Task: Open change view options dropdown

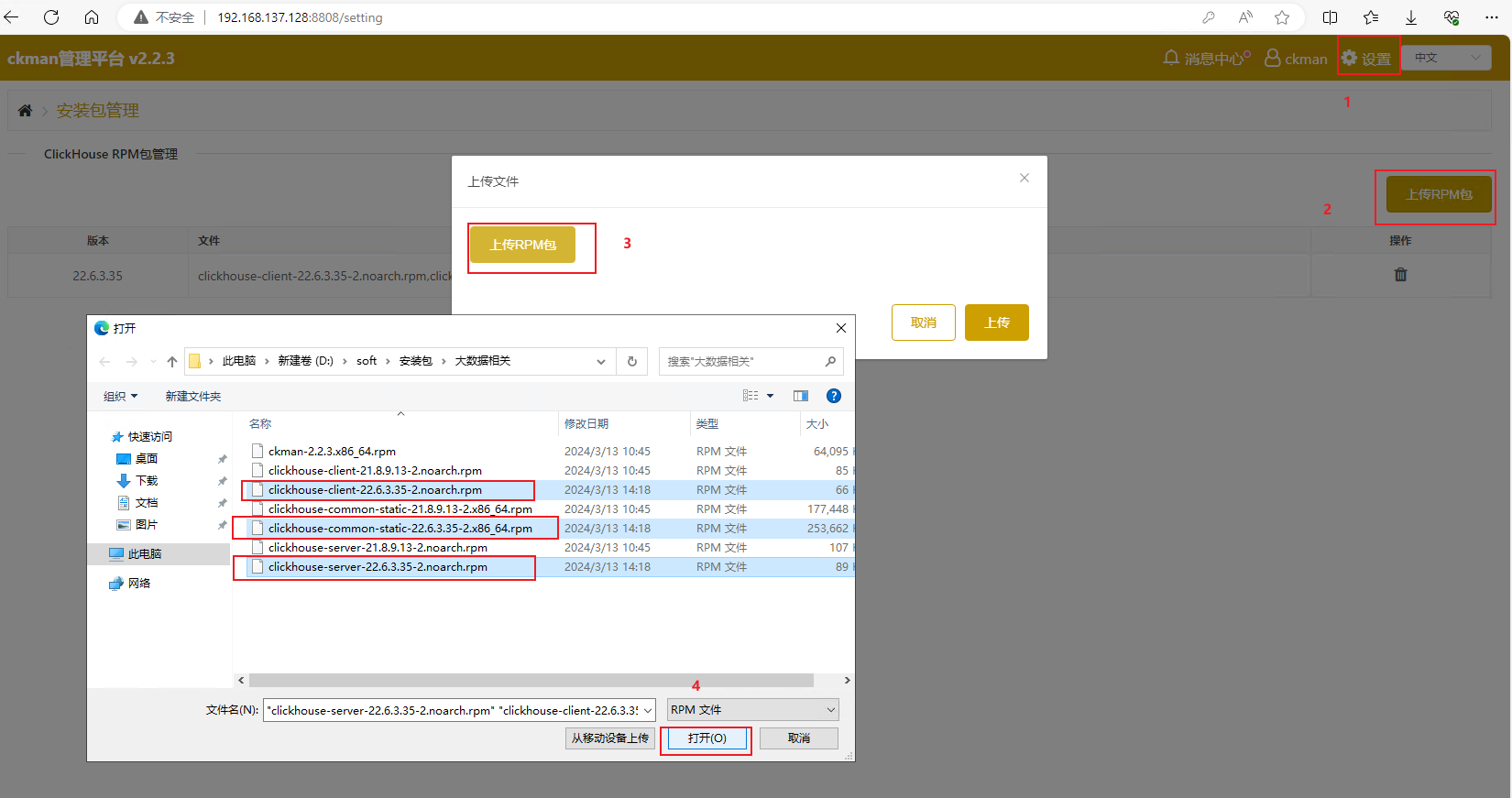Action: tap(770, 396)
